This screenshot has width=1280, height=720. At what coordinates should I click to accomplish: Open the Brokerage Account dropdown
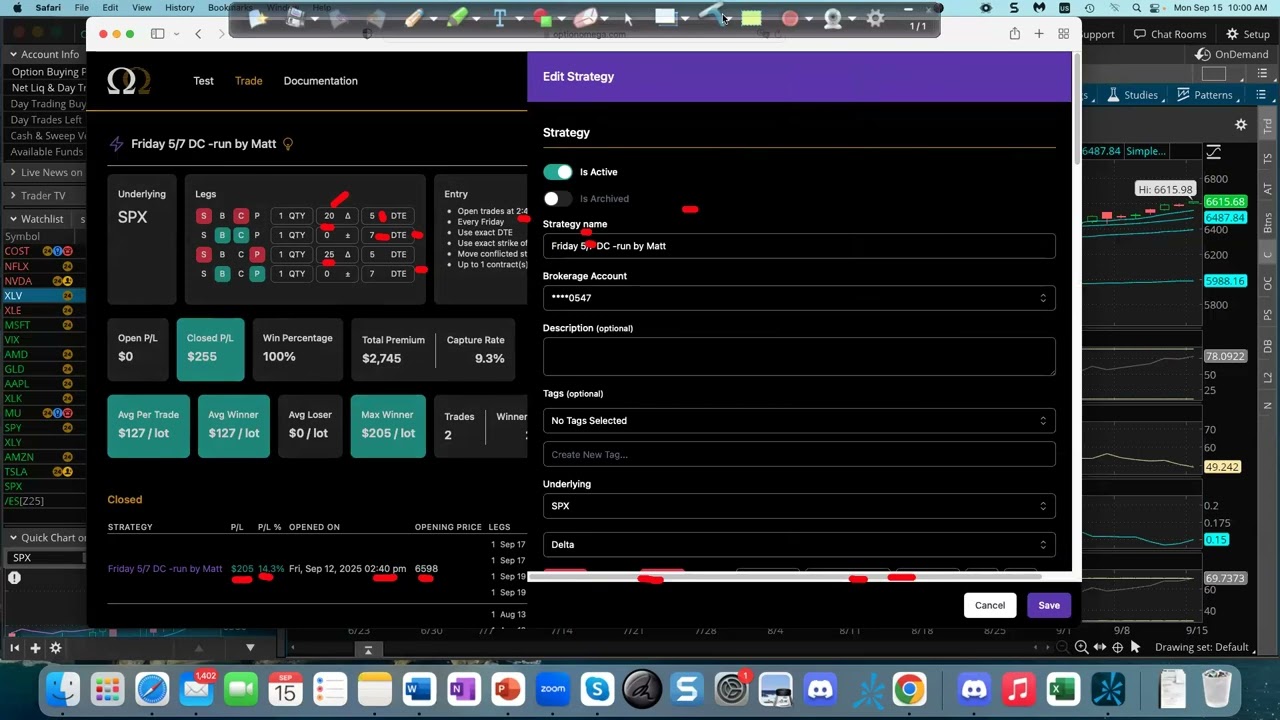(x=799, y=298)
